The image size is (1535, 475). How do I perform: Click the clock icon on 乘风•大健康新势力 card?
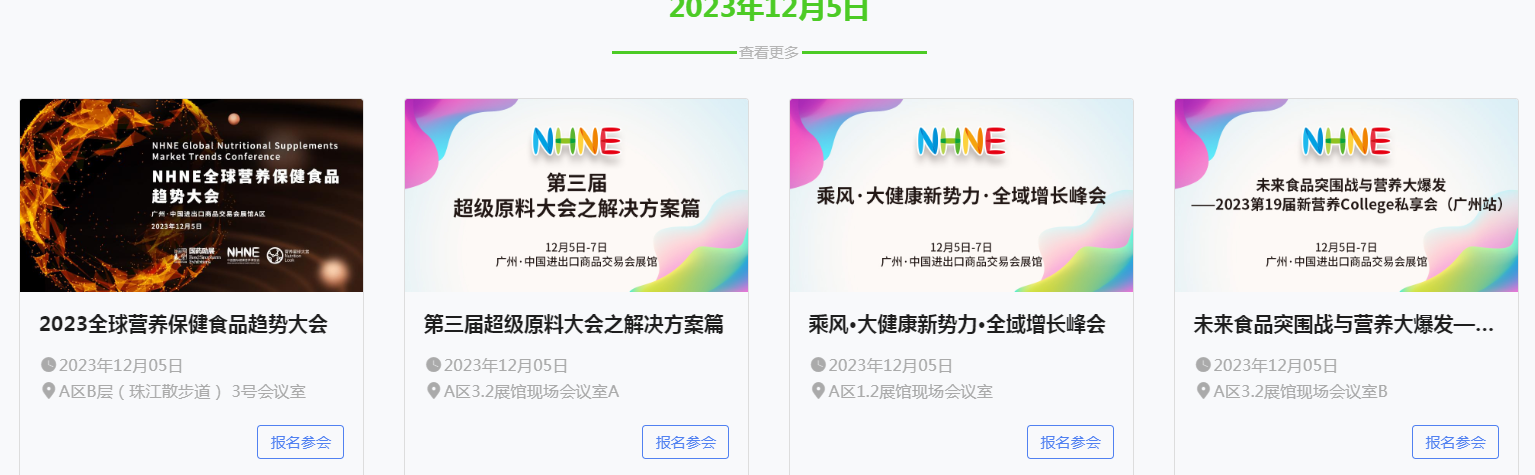(818, 365)
